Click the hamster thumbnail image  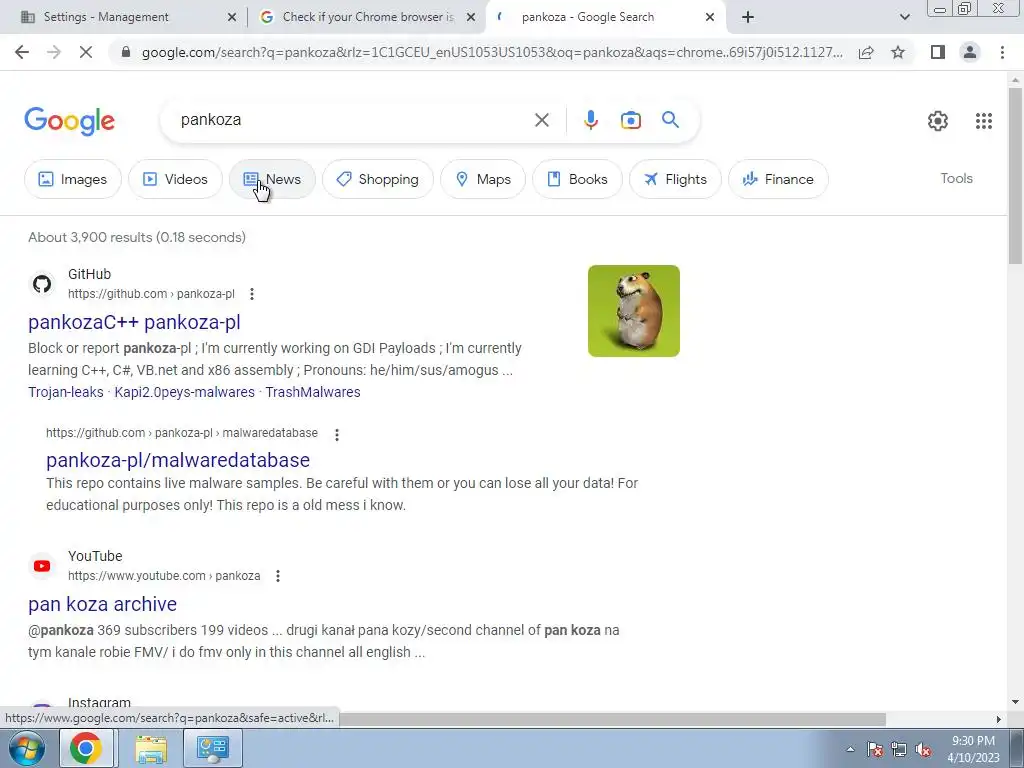point(633,311)
